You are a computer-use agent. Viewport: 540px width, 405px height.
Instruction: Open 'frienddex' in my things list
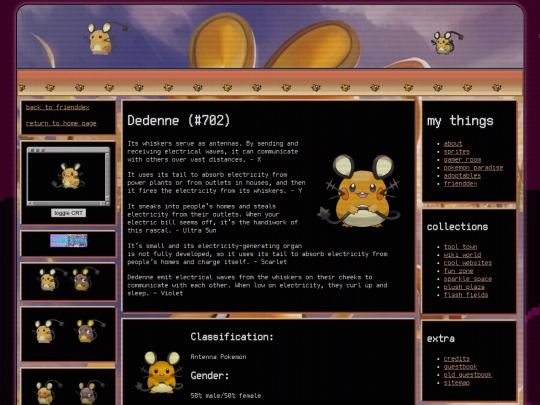click(460, 184)
